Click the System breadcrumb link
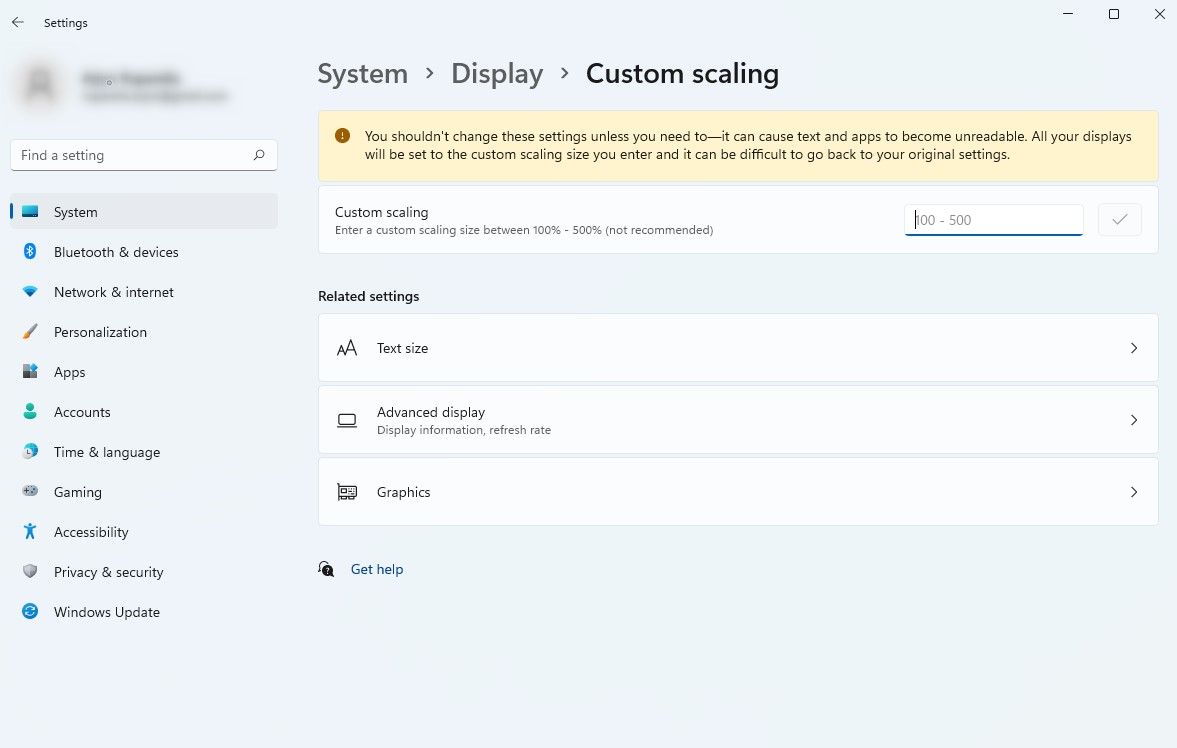Image resolution: width=1177 pixels, height=748 pixels. [363, 74]
